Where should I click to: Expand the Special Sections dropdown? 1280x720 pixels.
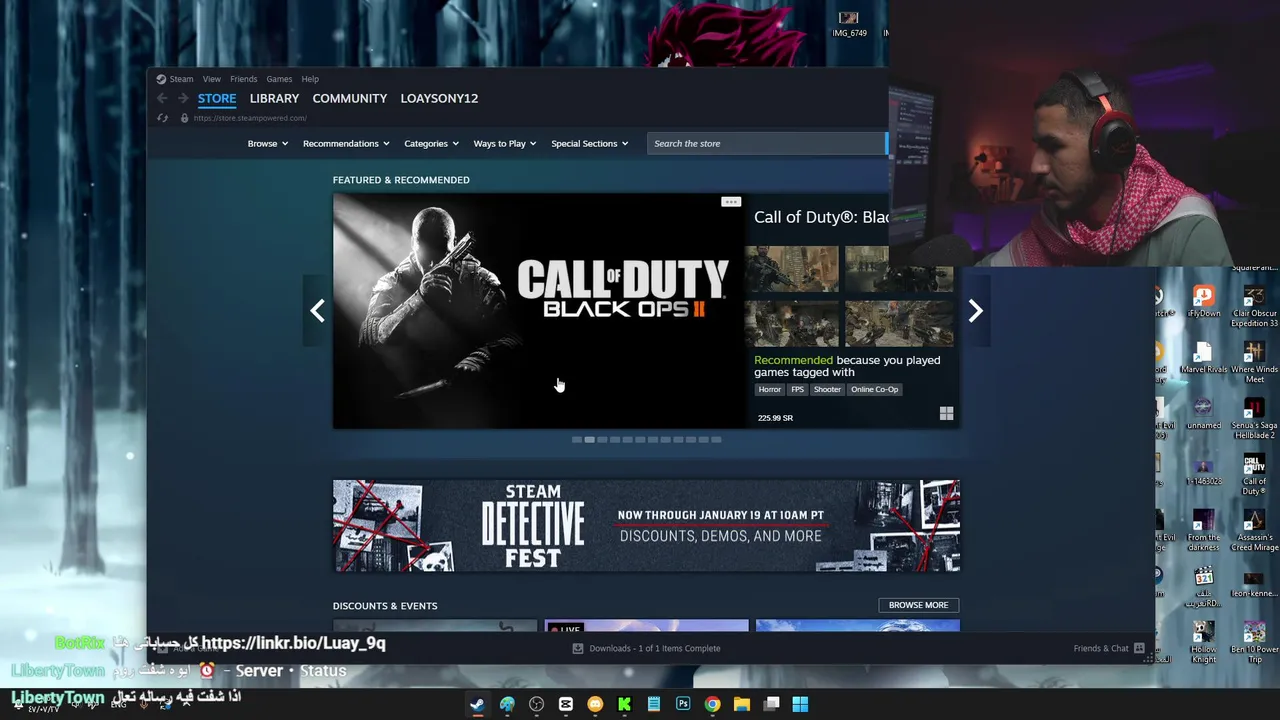pyautogui.click(x=590, y=143)
